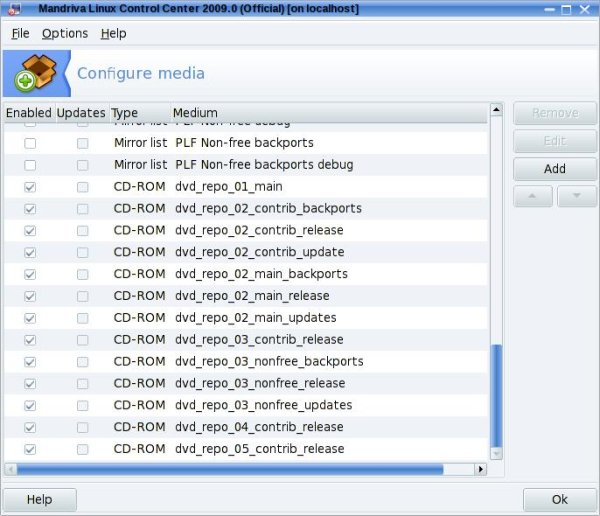
Task: Click the Add button
Action: [555, 169]
